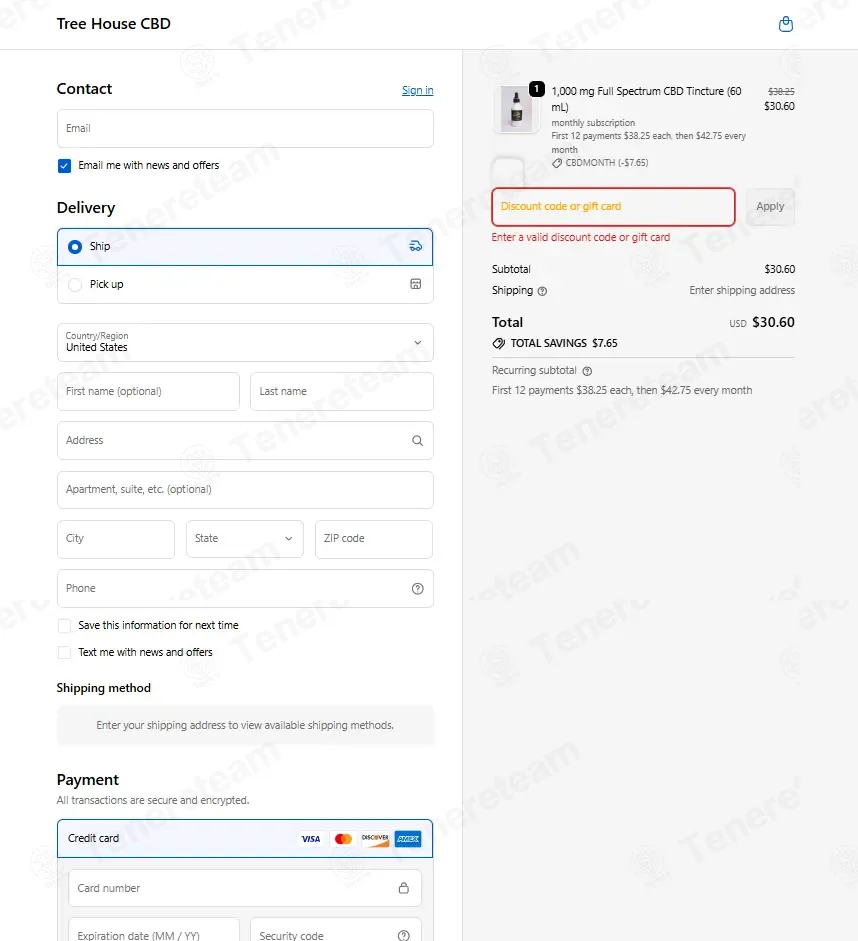Click the shipping truck icon
The width and height of the screenshot is (858, 941).
click(x=416, y=246)
